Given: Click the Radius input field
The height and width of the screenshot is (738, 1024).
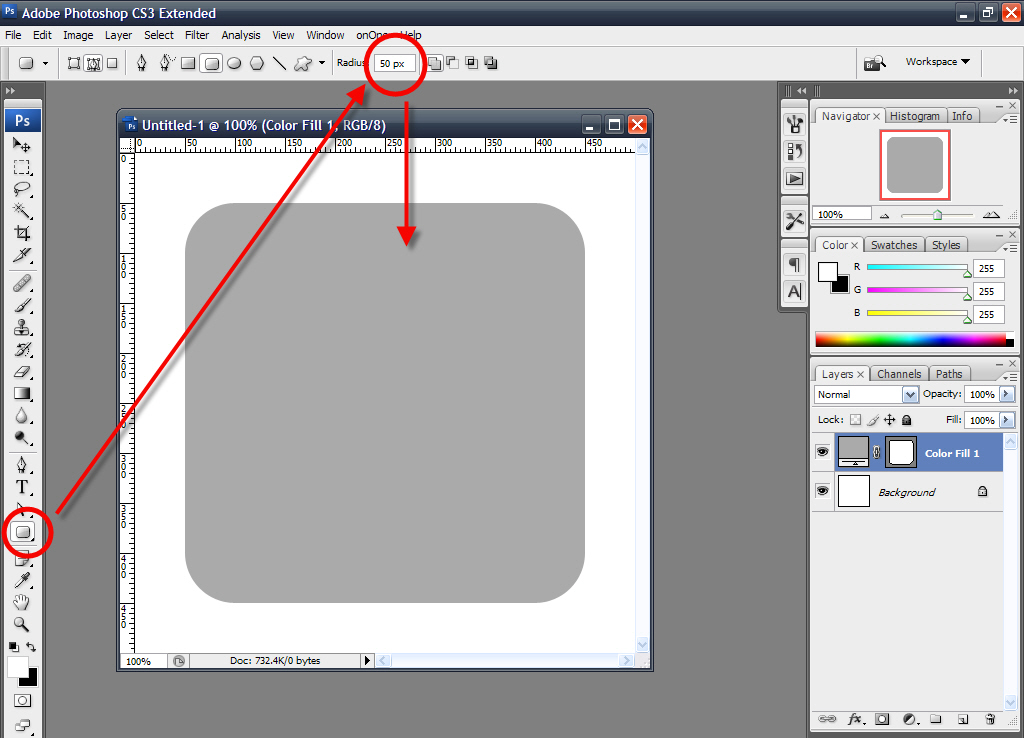Looking at the screenshot, I should 393,63.
